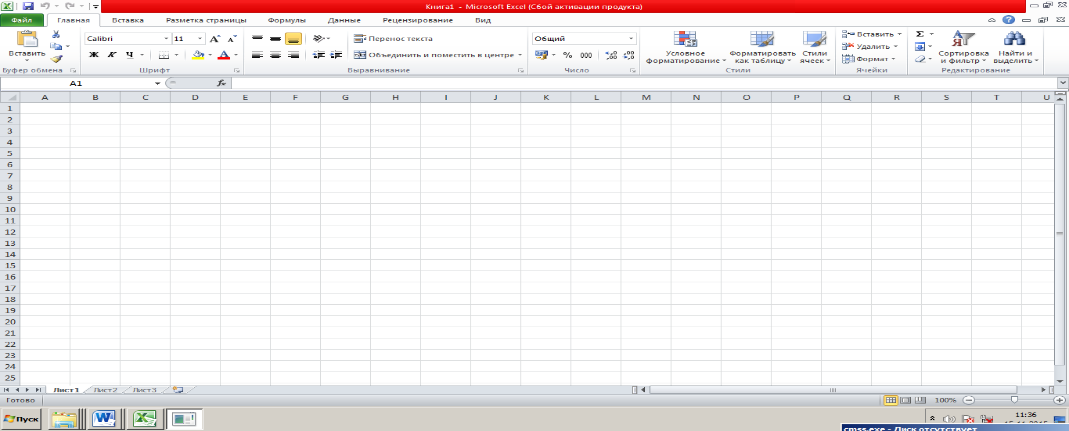The width and height of the screenshot is (1069, 431).
Task: Open Найти и выделить dropdown
Action: [x=1015, y=47]
